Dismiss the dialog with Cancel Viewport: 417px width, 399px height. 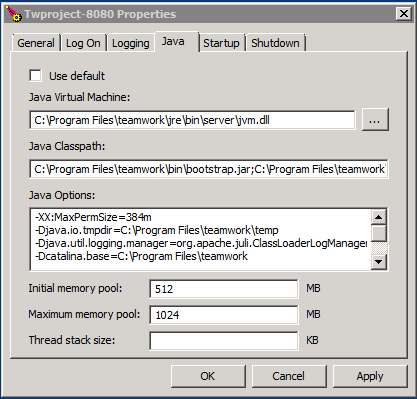tap(289, 376)
